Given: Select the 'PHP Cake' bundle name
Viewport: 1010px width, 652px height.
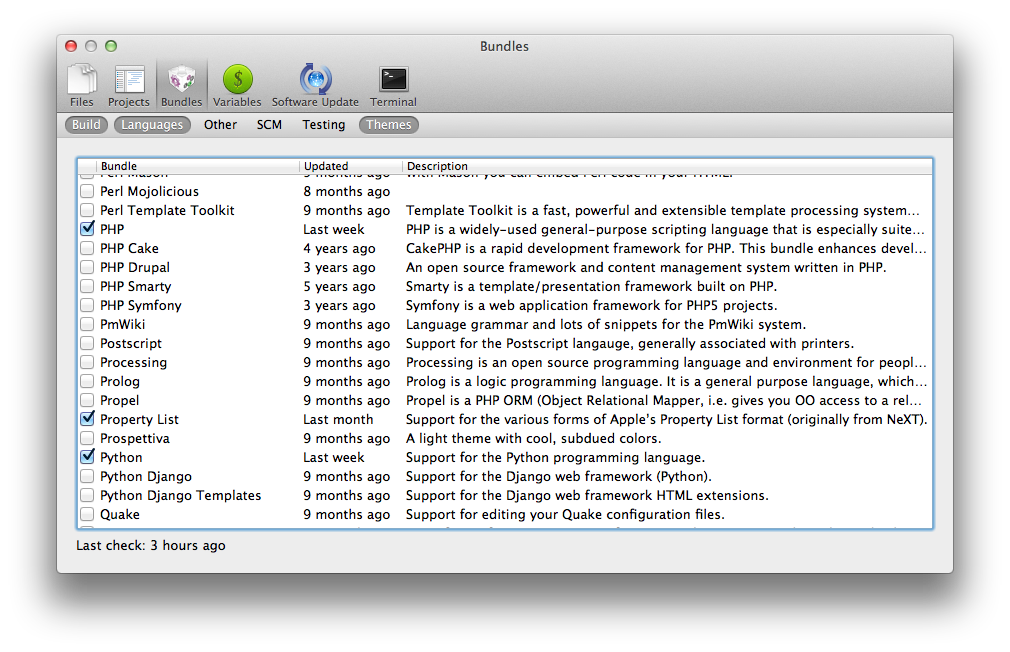Looking at the screenshot, I should [x=129, y=248].
